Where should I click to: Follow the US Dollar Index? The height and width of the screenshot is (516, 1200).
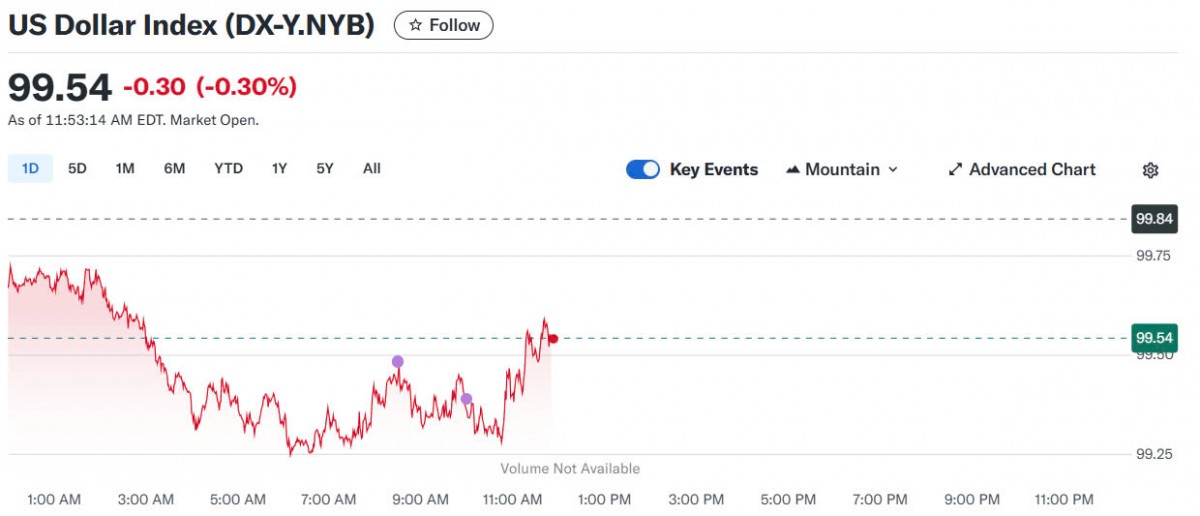click(444, 25)
